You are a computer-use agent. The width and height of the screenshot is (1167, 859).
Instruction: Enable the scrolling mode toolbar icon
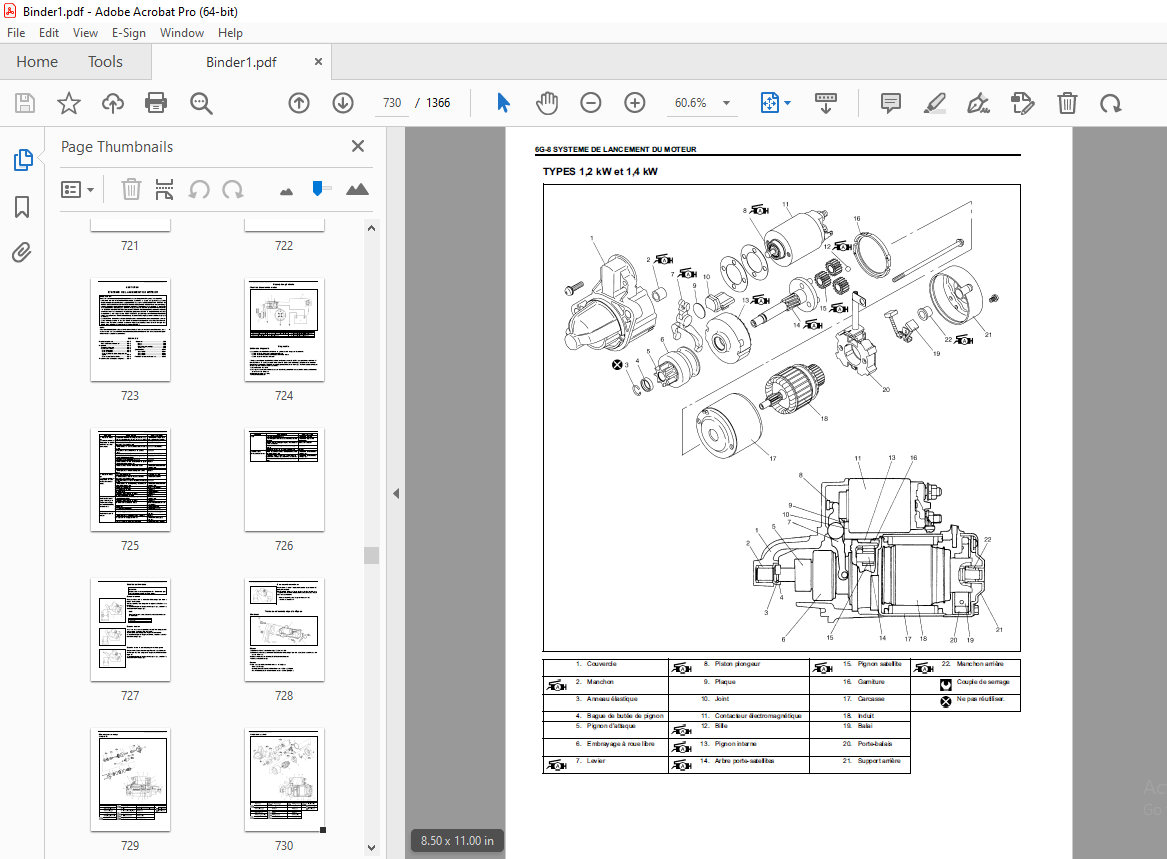point(826,103)
